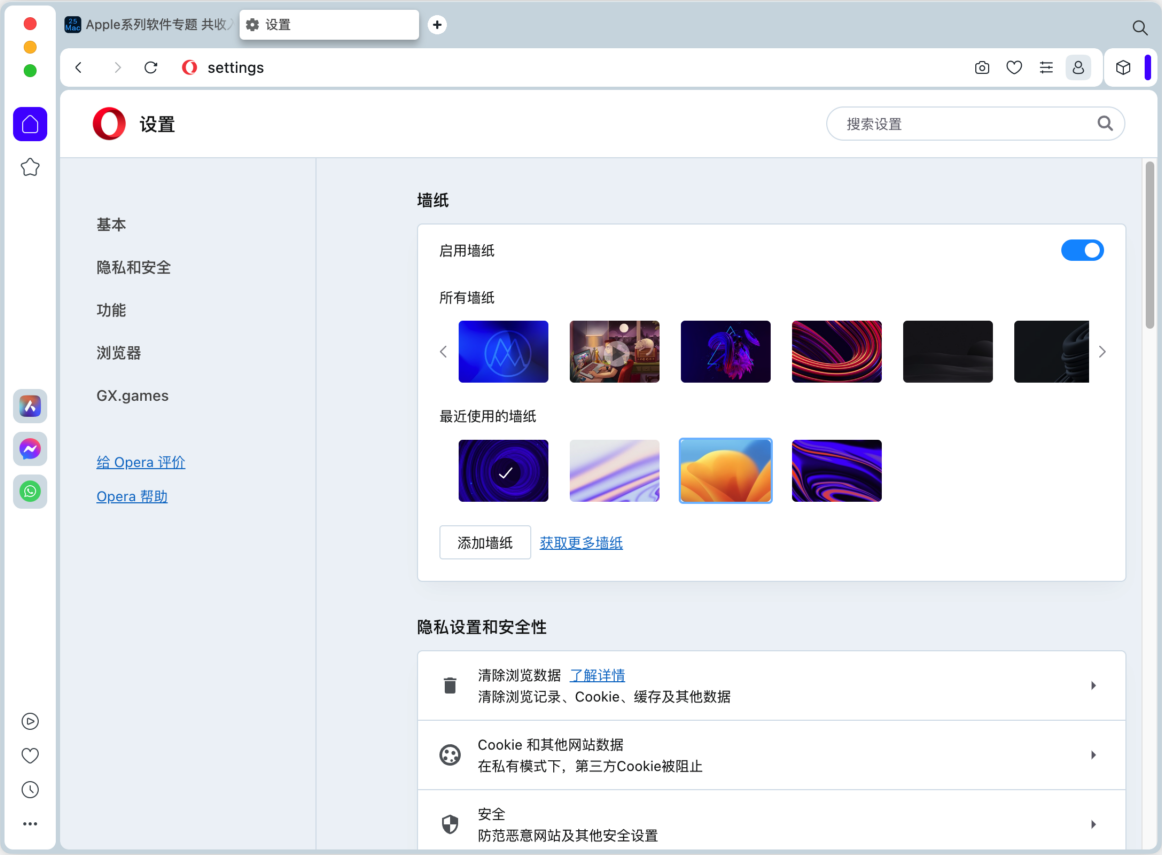
Task: Open the sidebar three-dot setup menu
Action: click(x=30, y=824)
